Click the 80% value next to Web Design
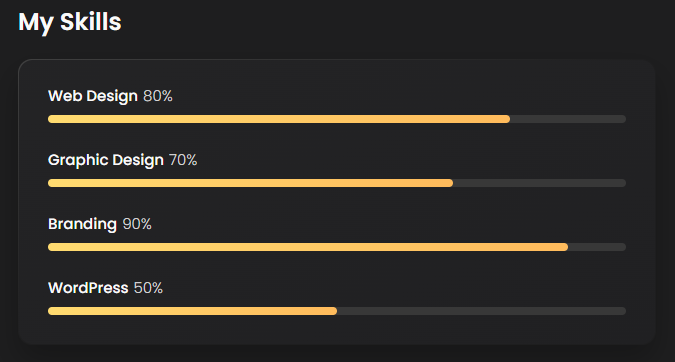The width and height of the screenshot is (675, 362). pos(158,96)
